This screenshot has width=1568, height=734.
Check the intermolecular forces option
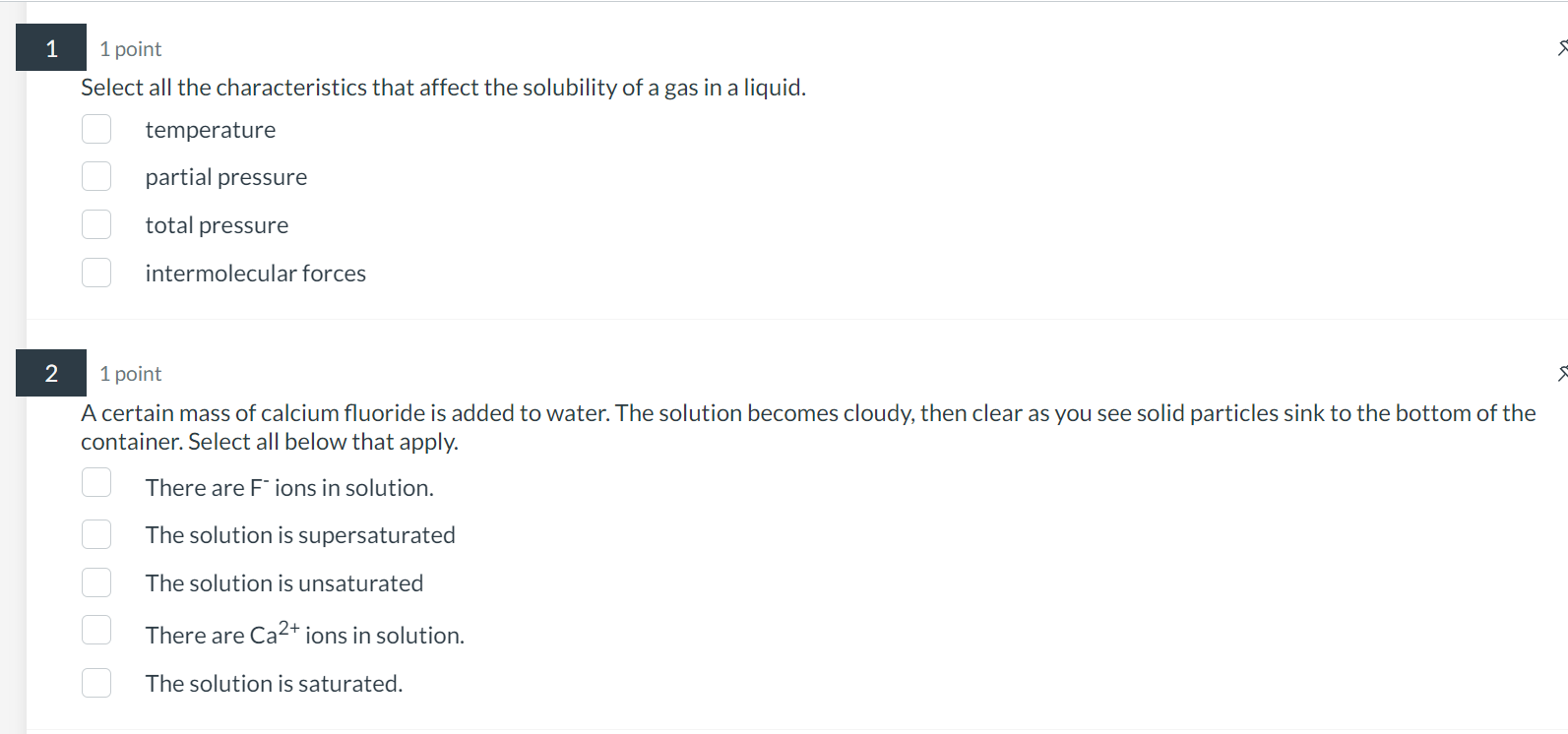(x=96, y=272)
